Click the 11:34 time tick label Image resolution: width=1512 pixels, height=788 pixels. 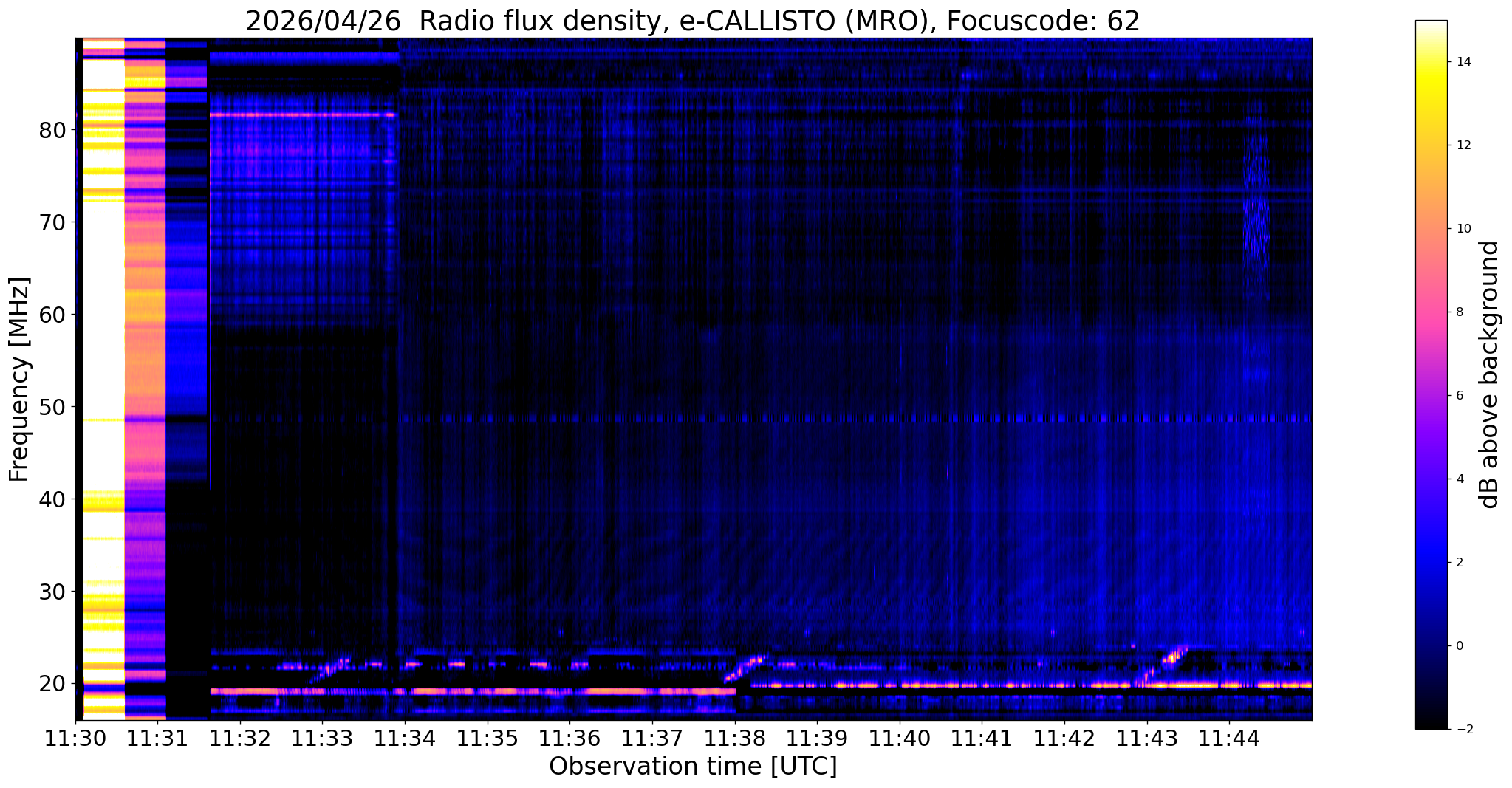tap(405, 738)
